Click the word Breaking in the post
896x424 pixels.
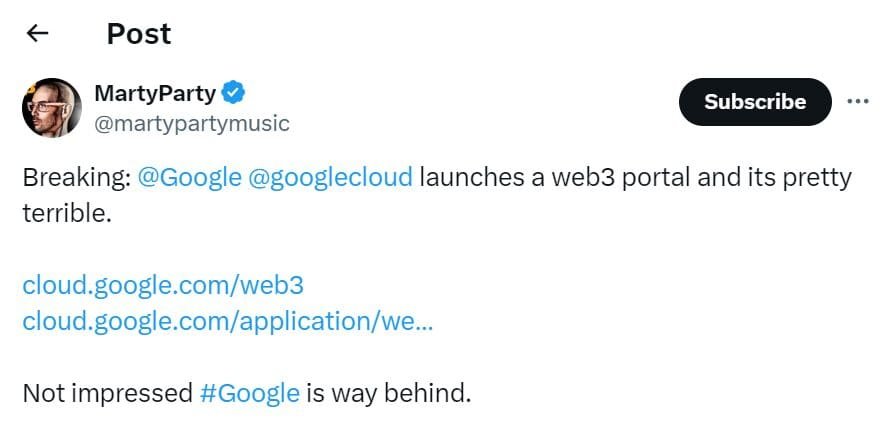(75, 178)
